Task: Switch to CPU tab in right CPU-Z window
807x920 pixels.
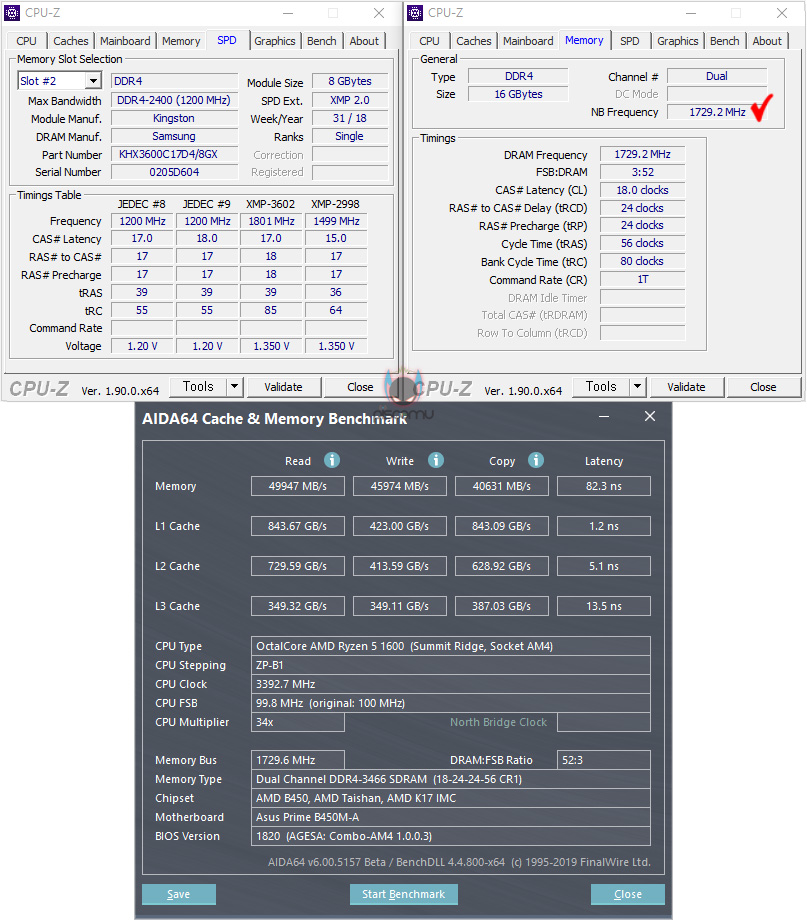Action: [x=429, y=41]
